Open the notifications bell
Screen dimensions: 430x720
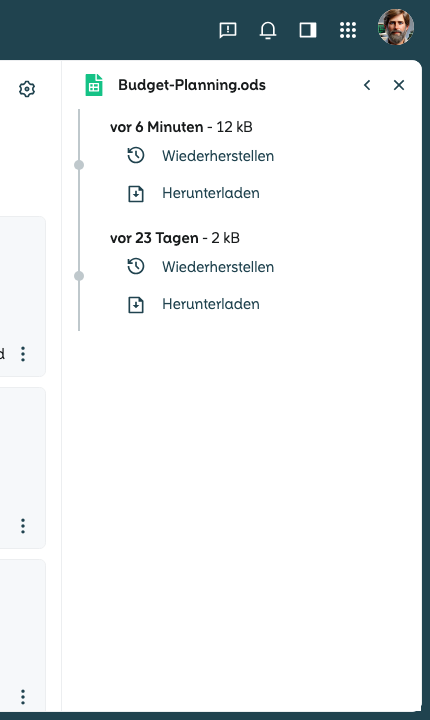(268, 30)
